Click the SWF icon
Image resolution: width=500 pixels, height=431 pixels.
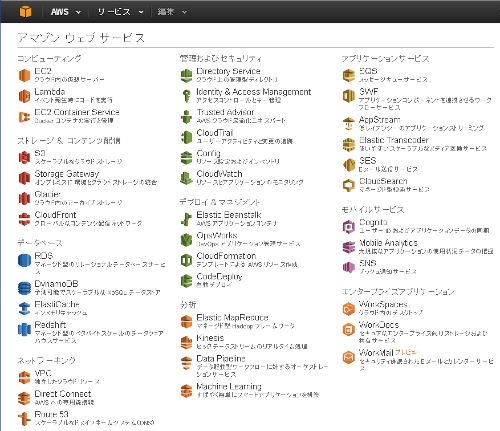pyautogui.click(x=349, y=96)
